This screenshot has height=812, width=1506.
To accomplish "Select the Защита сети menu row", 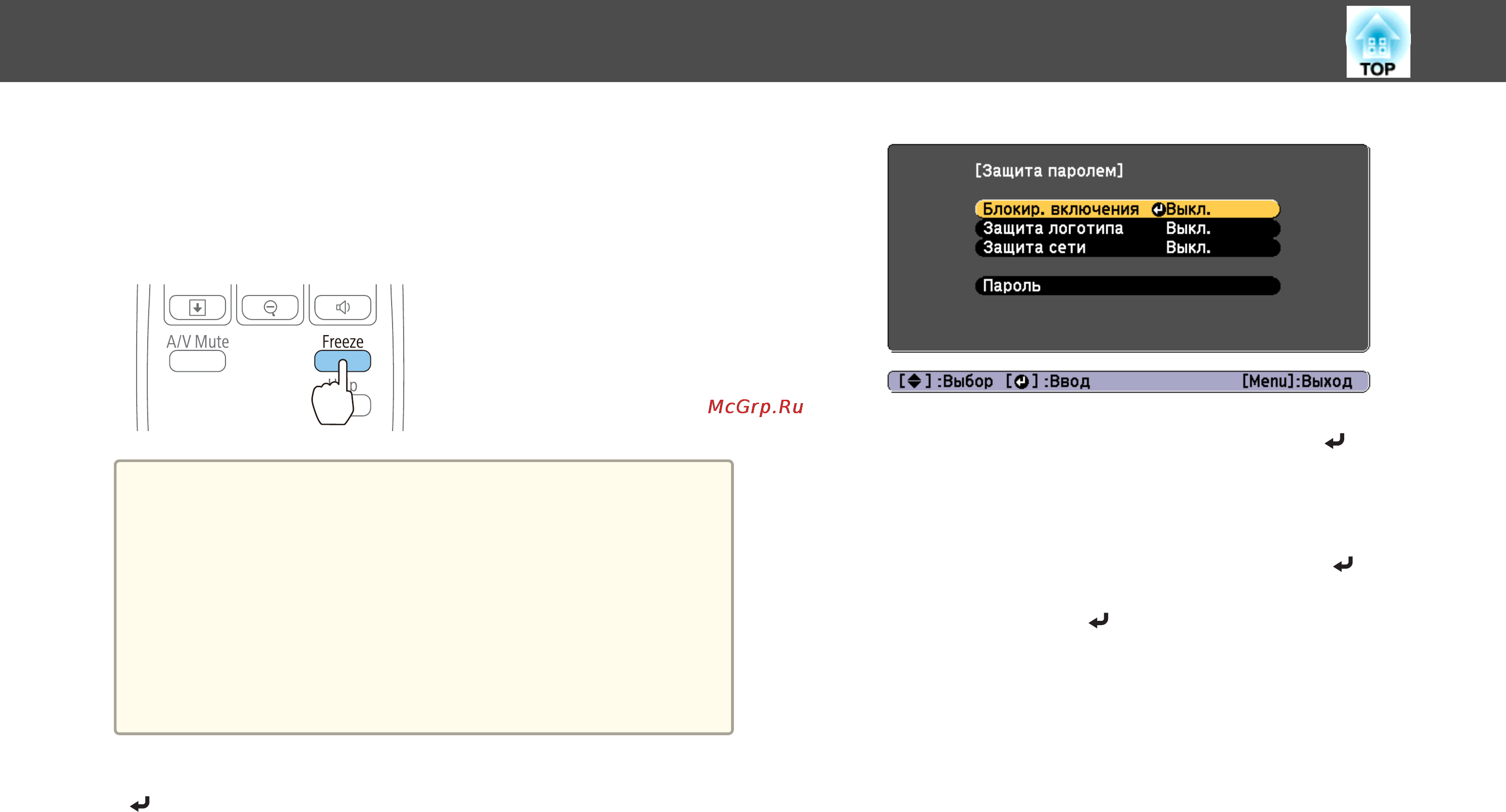I will 1127,247.
